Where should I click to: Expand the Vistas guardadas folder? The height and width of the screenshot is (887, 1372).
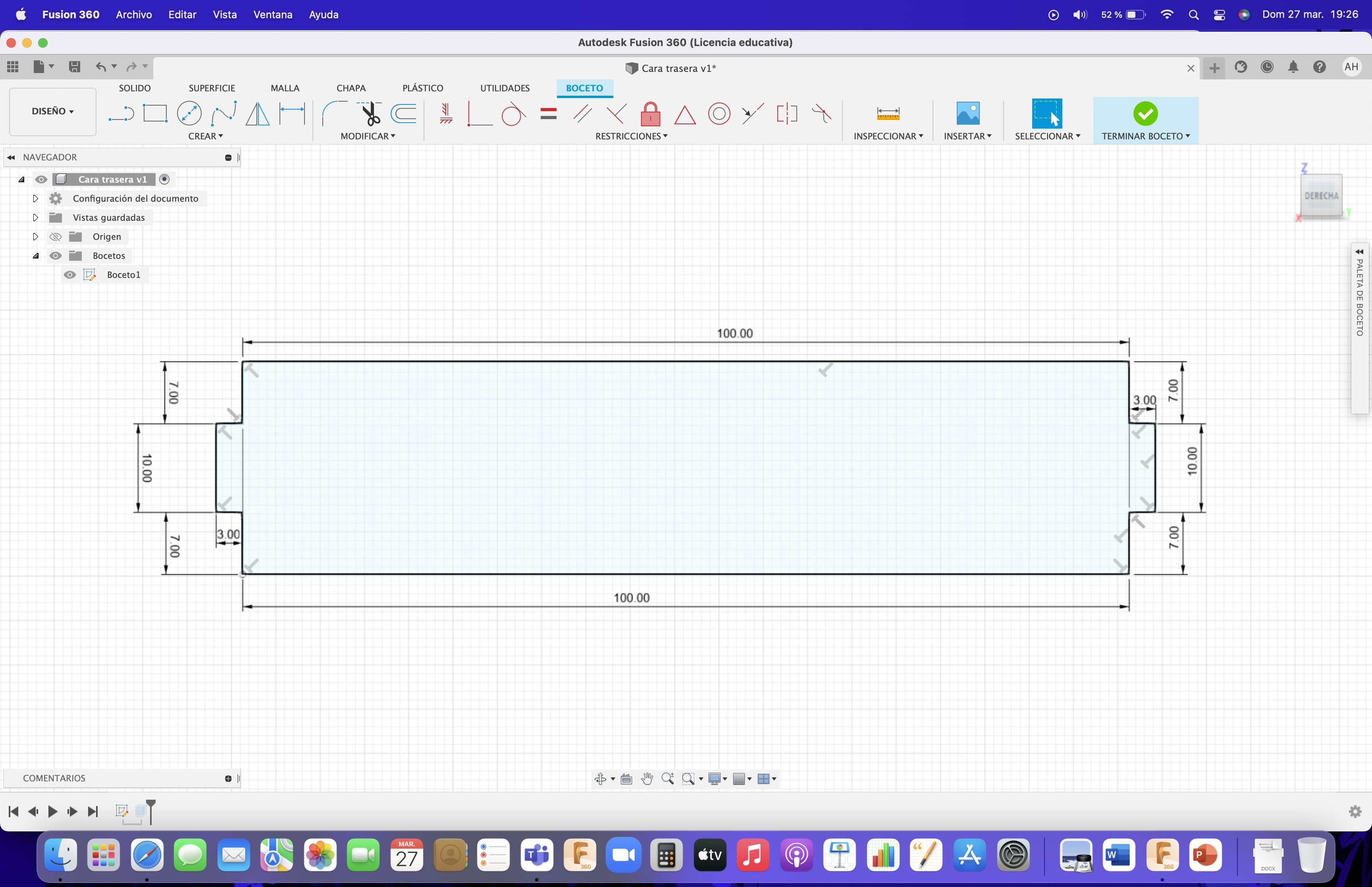(35, 218)
